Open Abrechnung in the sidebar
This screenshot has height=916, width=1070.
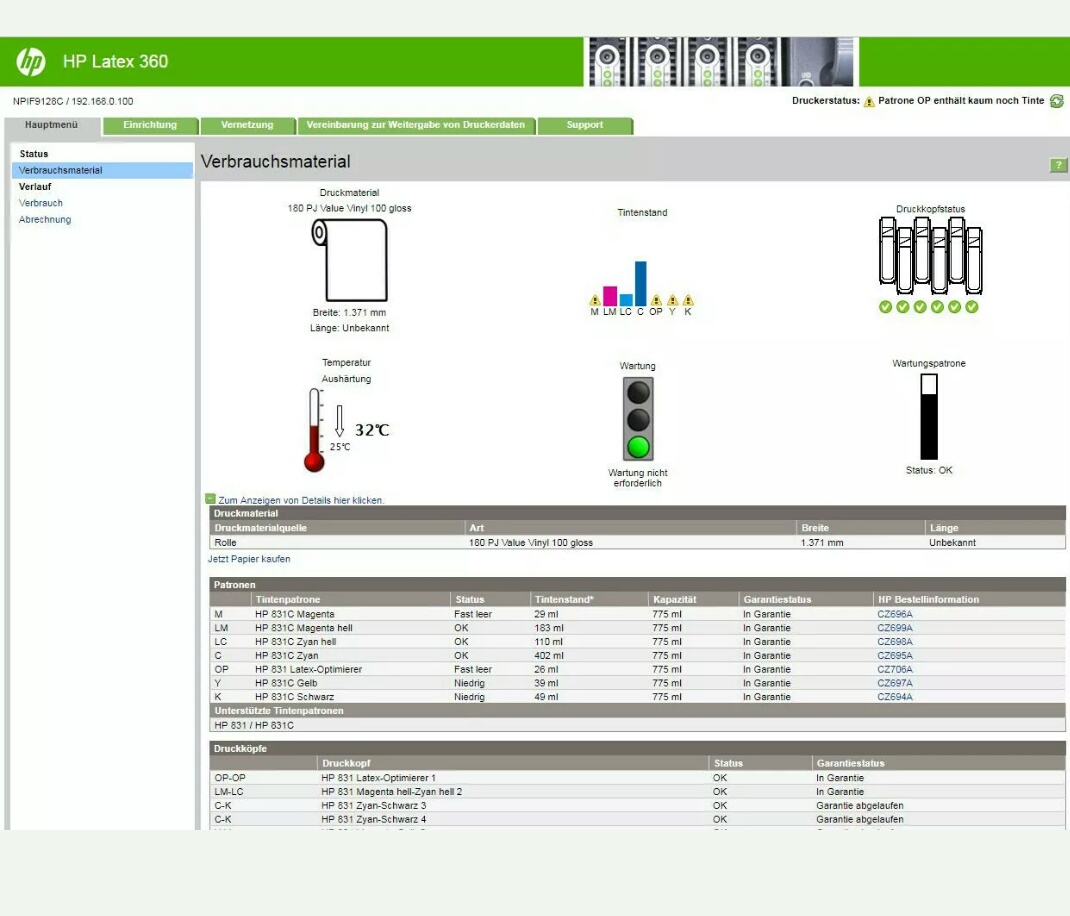coord(45,219)
